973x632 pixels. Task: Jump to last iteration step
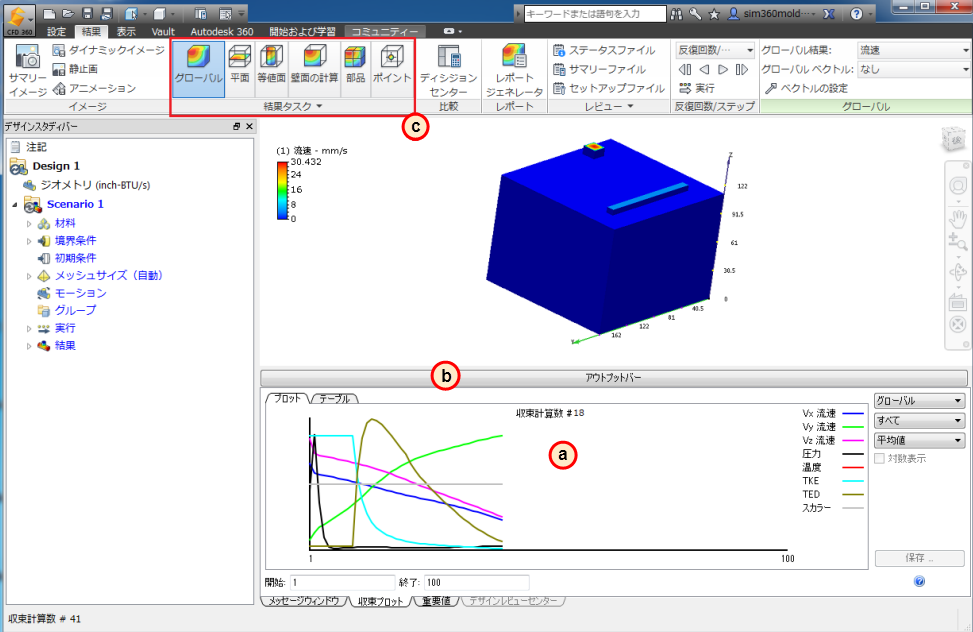tap(742, 70)
